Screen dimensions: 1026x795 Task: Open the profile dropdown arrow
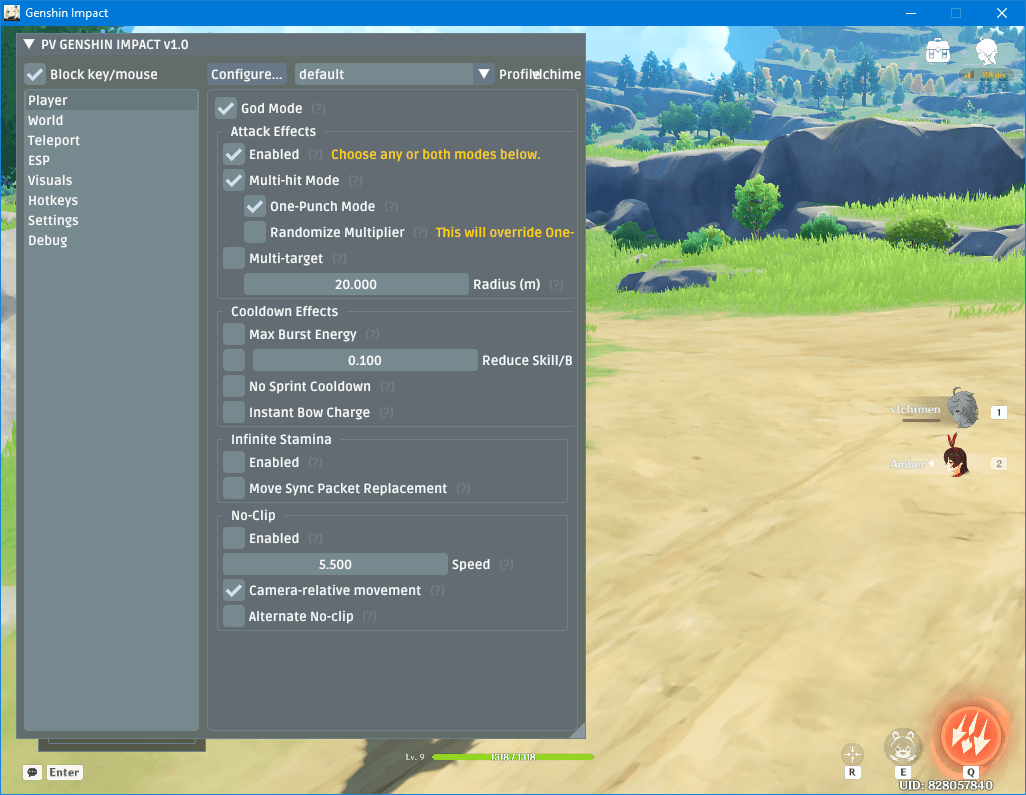tap(484, 75)
